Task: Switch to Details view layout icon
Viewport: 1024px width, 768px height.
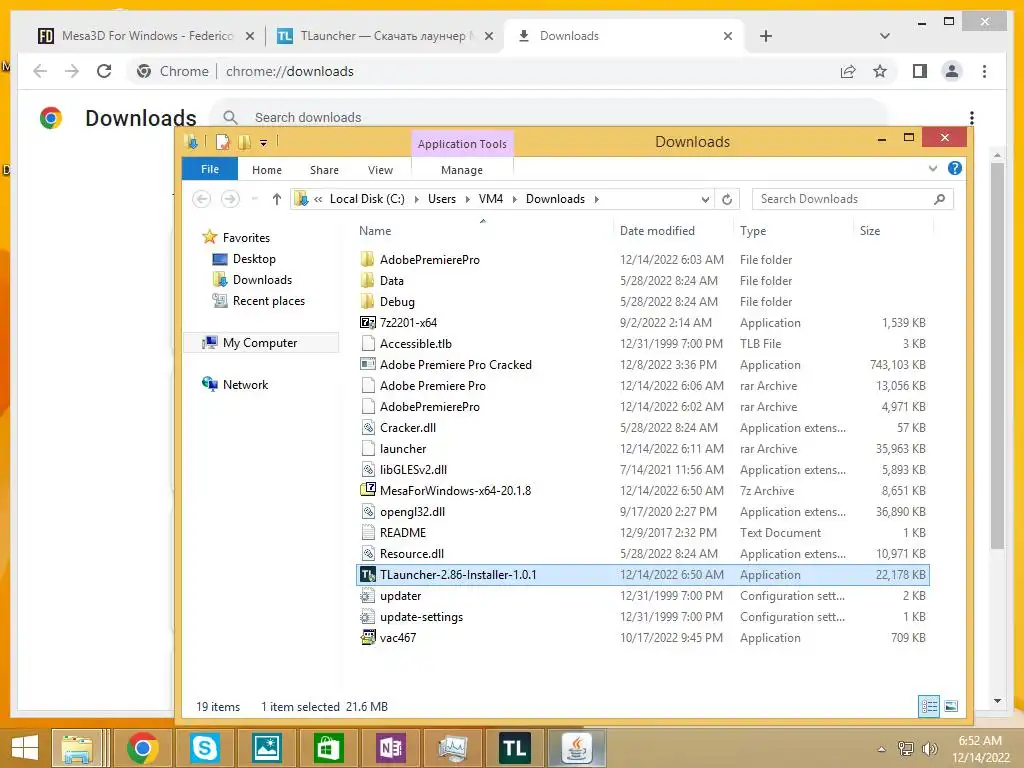Action: [929, 706]
